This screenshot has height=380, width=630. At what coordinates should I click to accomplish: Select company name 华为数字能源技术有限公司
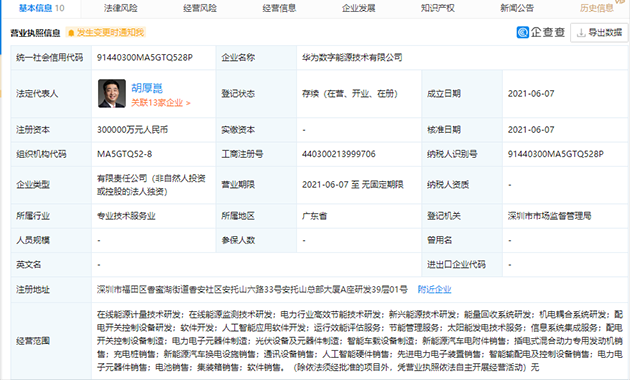(352, 57)
